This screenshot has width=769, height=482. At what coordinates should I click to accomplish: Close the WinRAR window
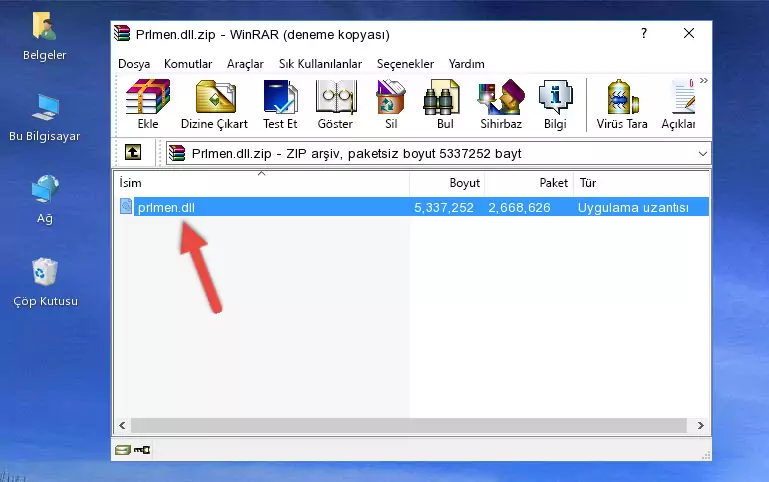pyautogui.click(x=689, y=33)
